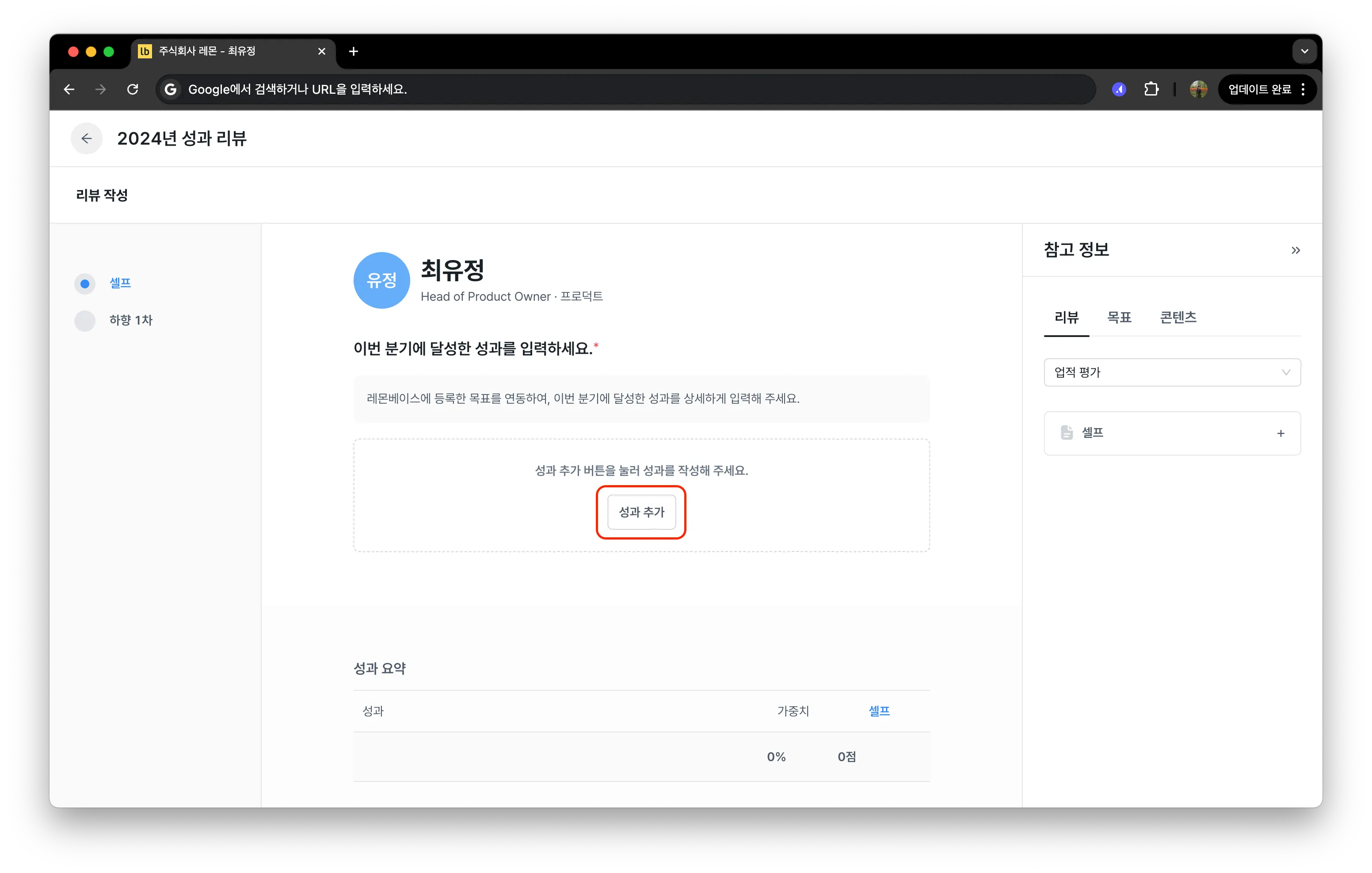Click the document icon in 셀프 card
The height and width of the screenshot is (873, 1372).
1067,433
